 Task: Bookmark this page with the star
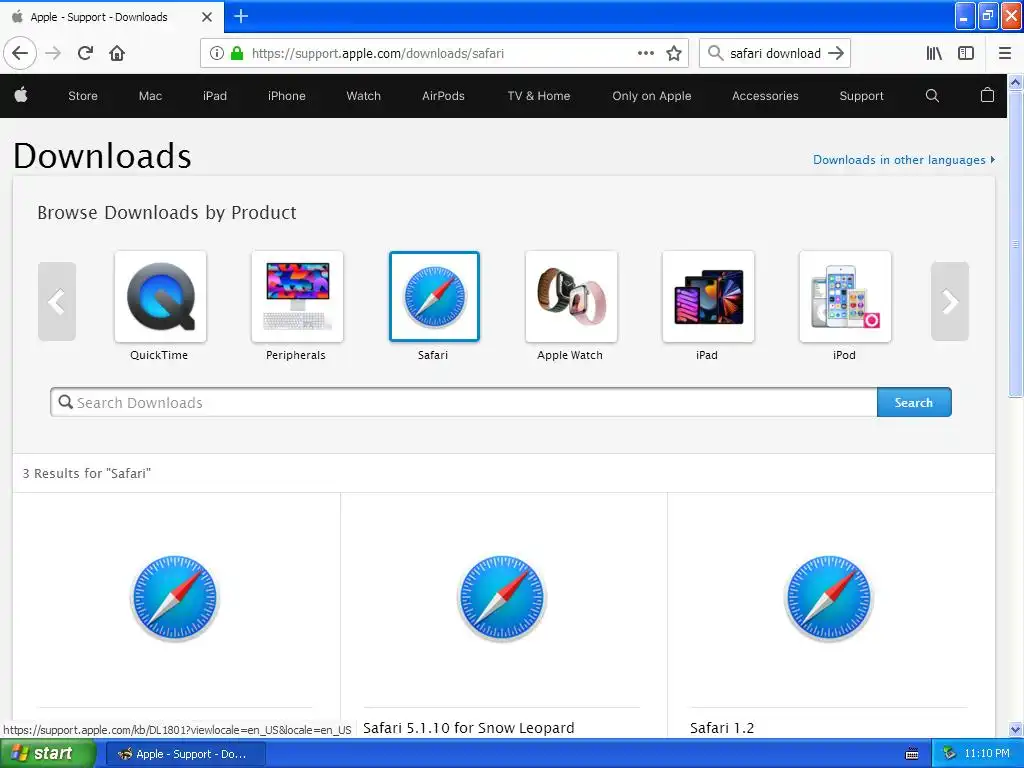coord(674,53)
